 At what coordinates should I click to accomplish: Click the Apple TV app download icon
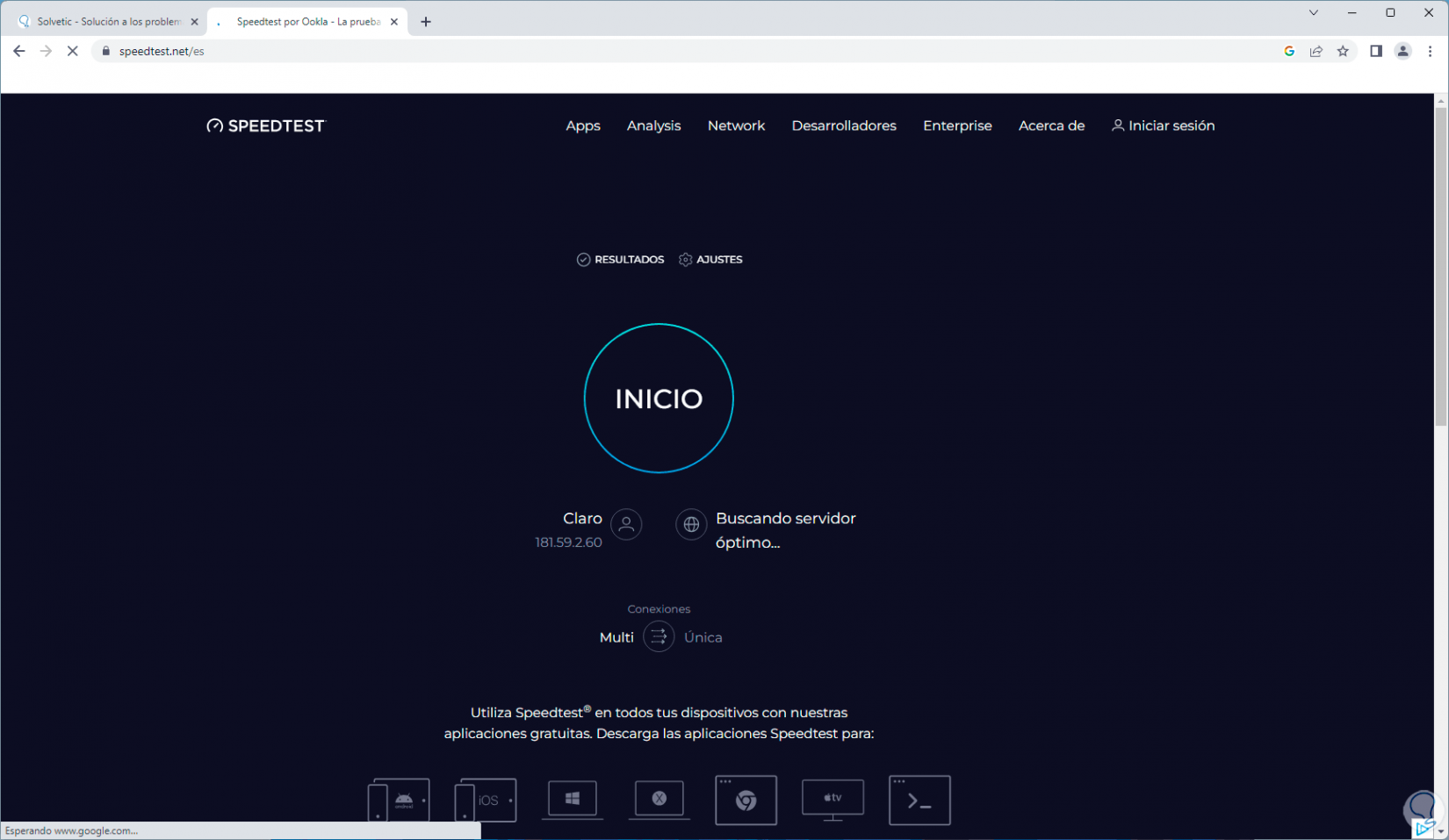(x=833, y=800)
